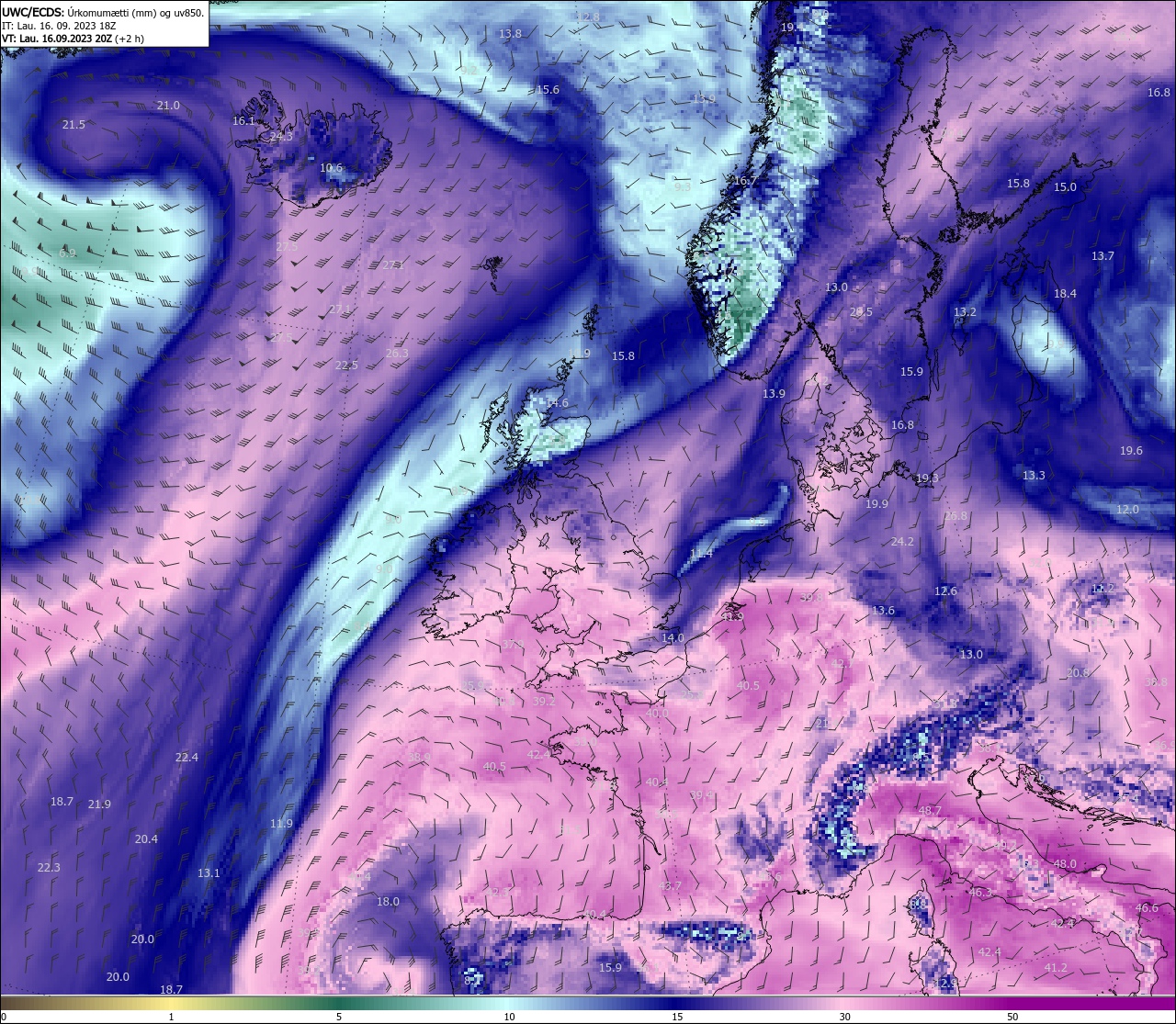Click the value 13.1 in the dry band
Screen dimensions: 1176x1024
click(209, 873)
